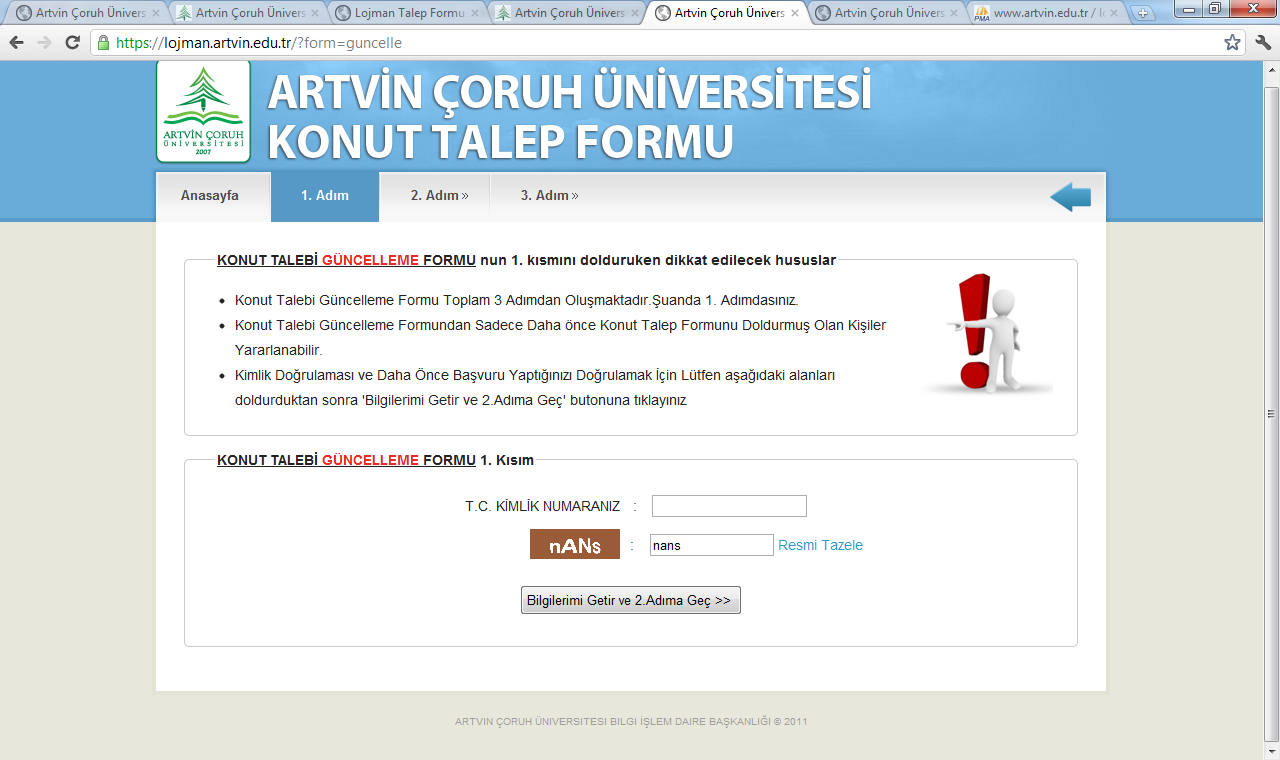Open a new tab with the plus button
The image size is (1280, 760).
tap(1144, 14)
